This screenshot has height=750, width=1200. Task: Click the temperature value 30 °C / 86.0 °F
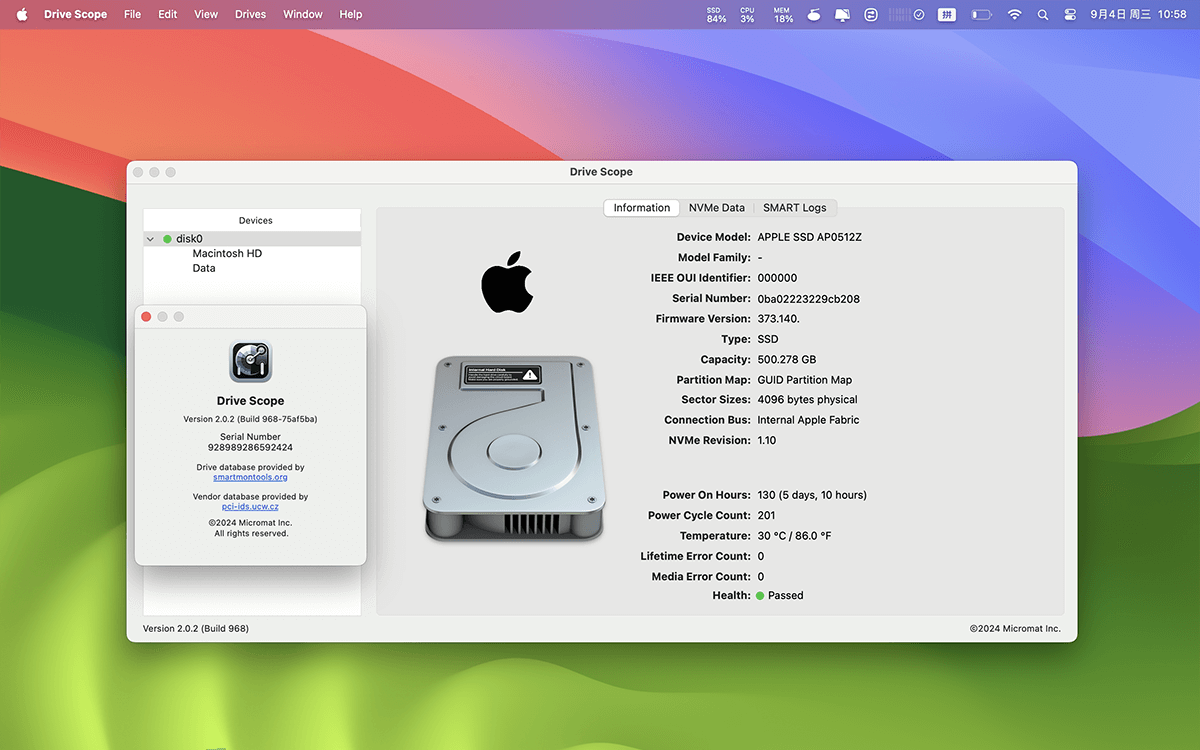tap(794, 536)
